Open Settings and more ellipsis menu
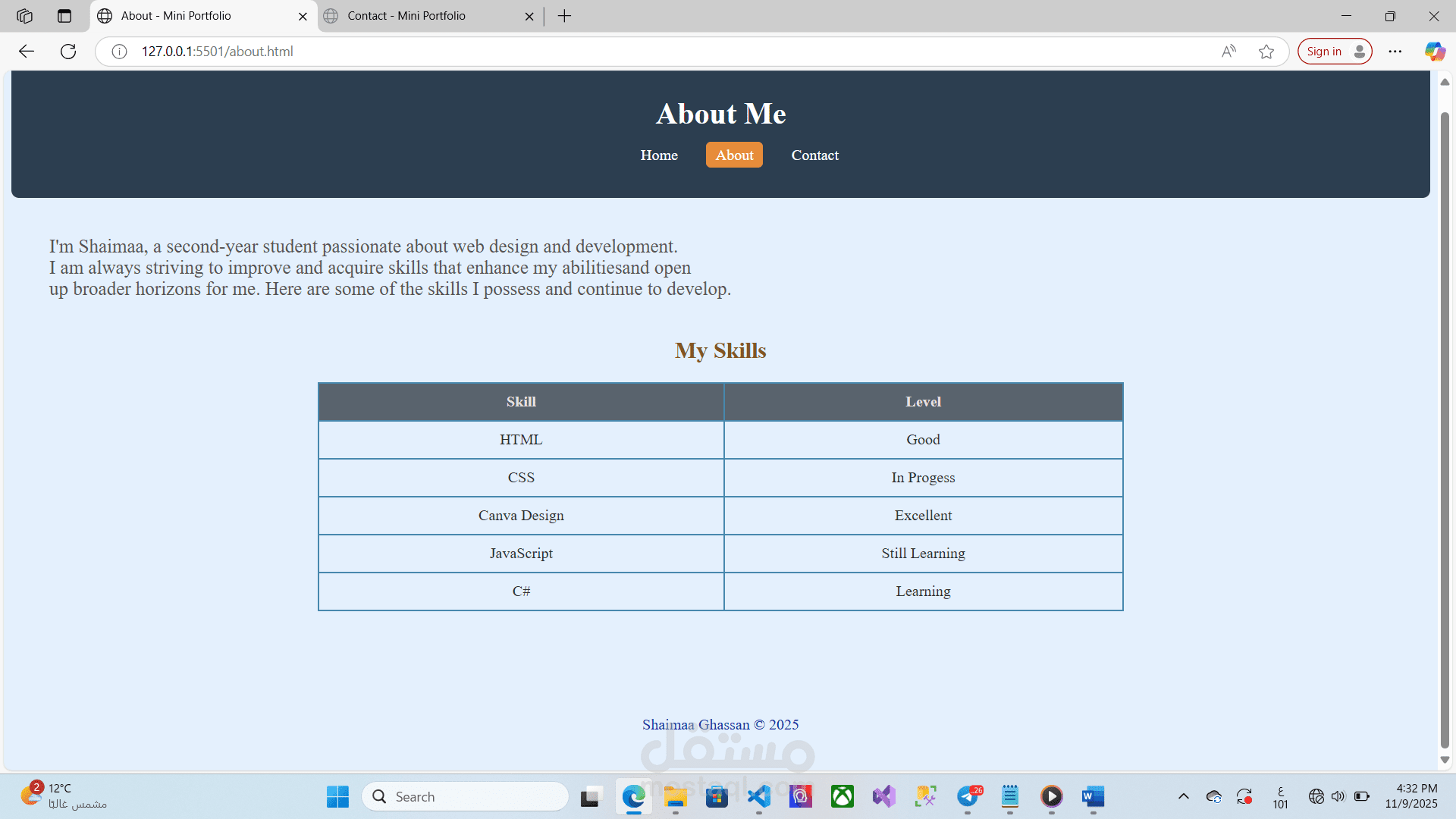The width and height of the screenshot is (1456, 819). point(1395,52)
